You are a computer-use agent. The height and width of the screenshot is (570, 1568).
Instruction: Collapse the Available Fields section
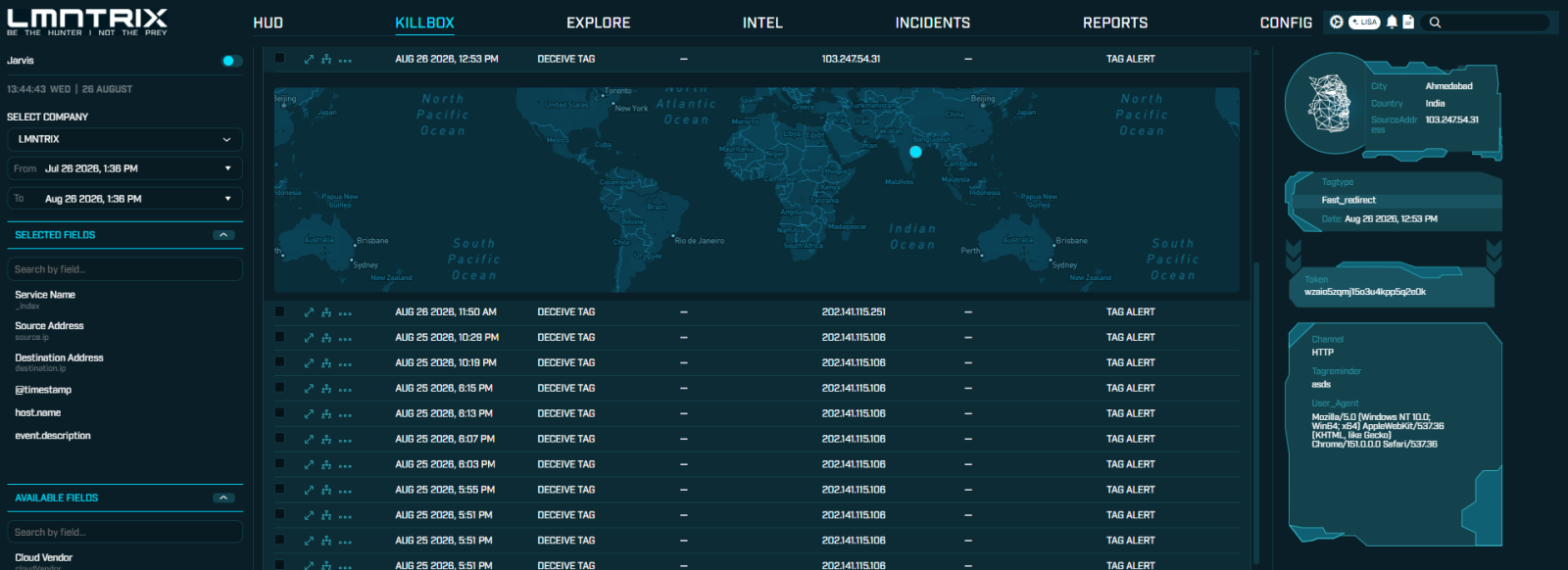pos(223,498)
